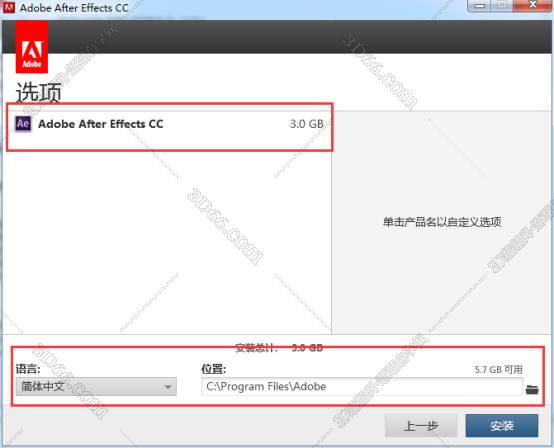Open the 简体中文 language dropdown
The height and width of the screenshot is (448, 554).
(x=96, y=386)
